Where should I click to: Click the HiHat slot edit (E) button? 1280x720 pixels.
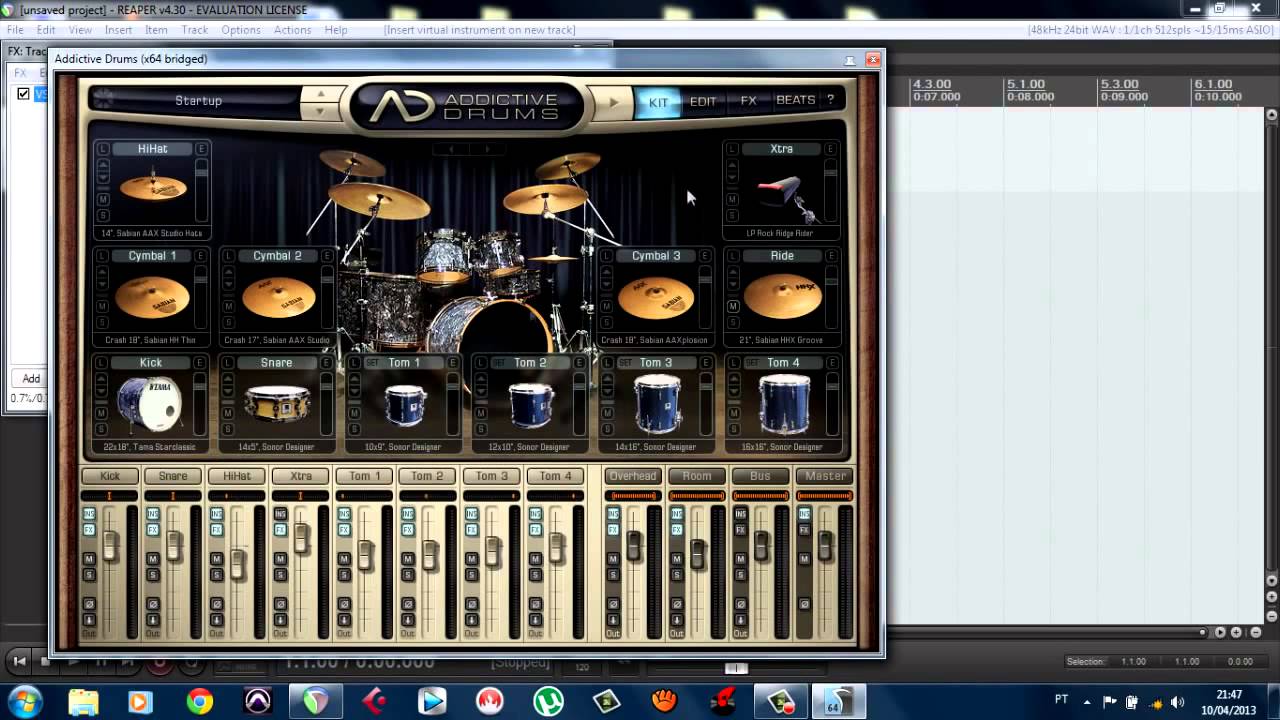201,149
